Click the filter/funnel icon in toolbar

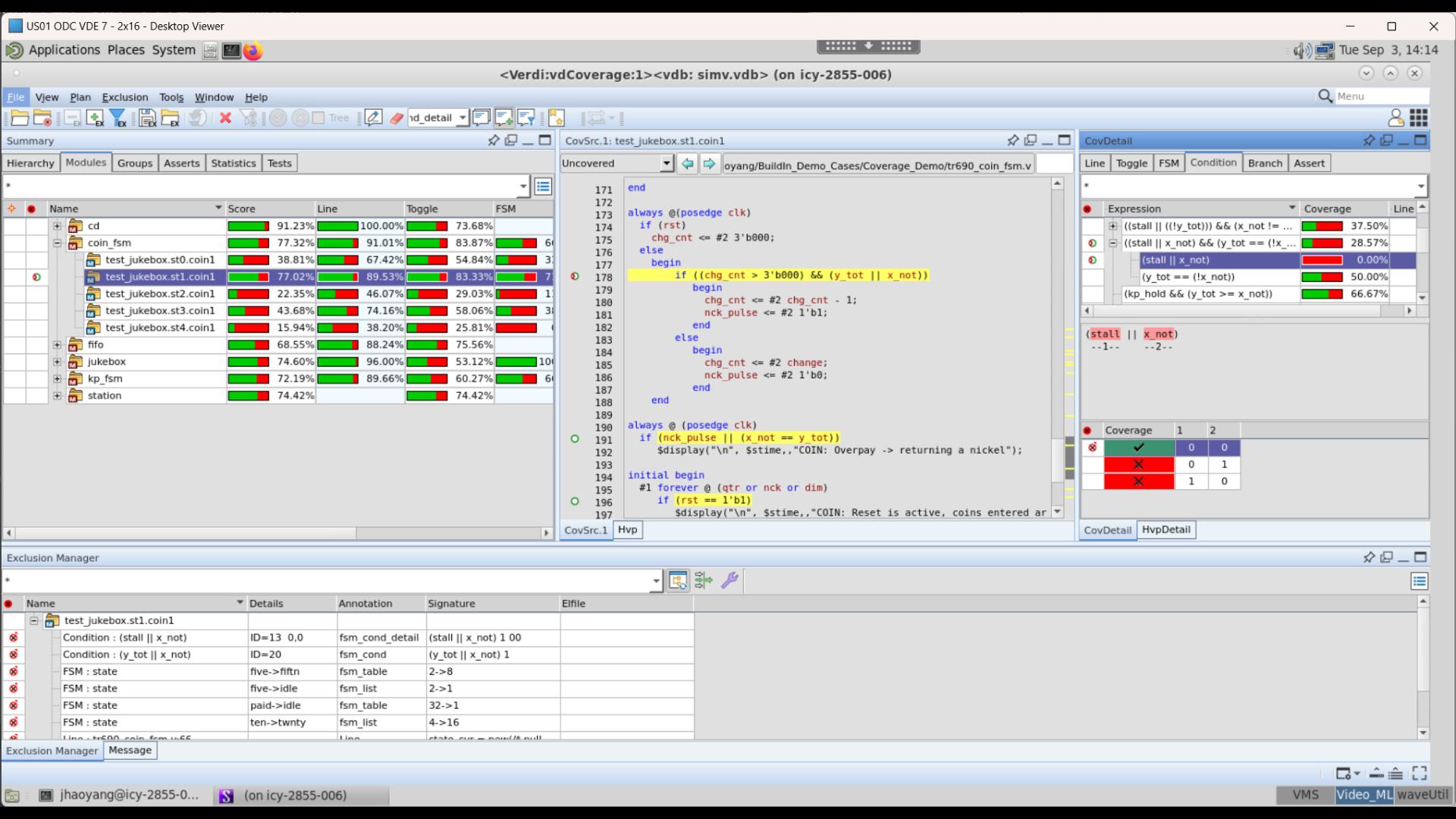pos(115,118)
